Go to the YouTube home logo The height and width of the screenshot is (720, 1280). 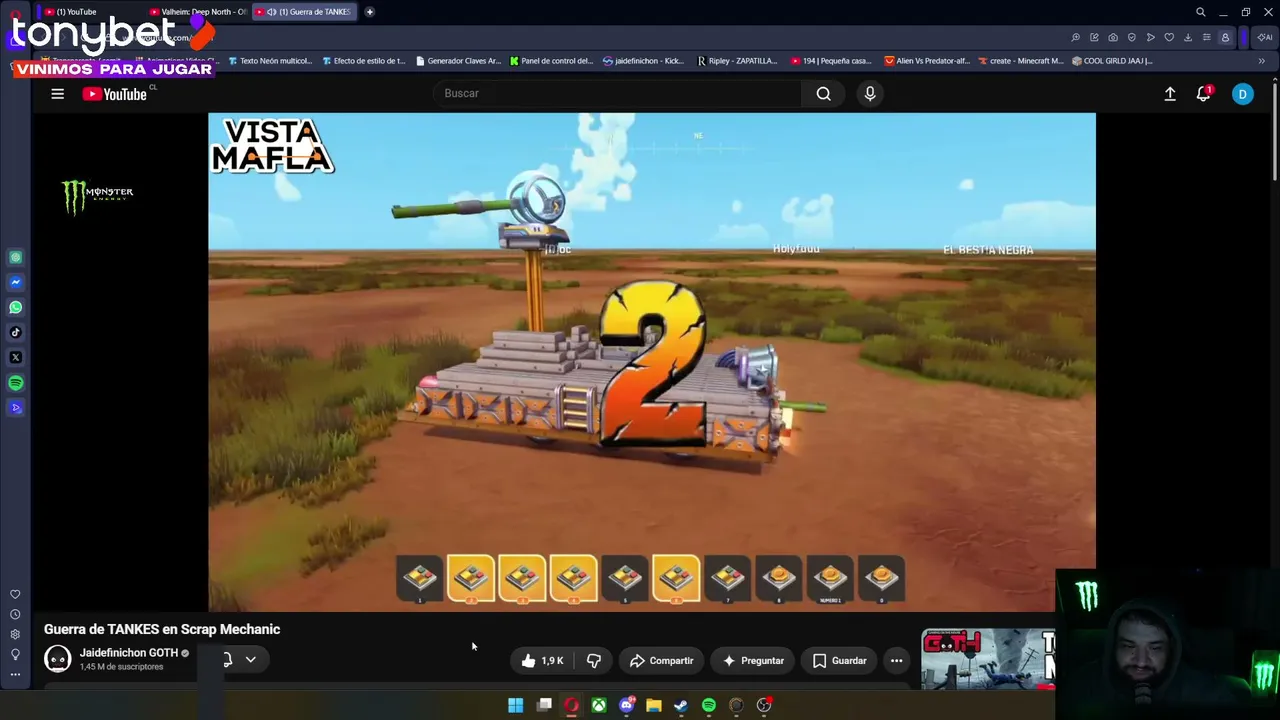tap(115, 94)
